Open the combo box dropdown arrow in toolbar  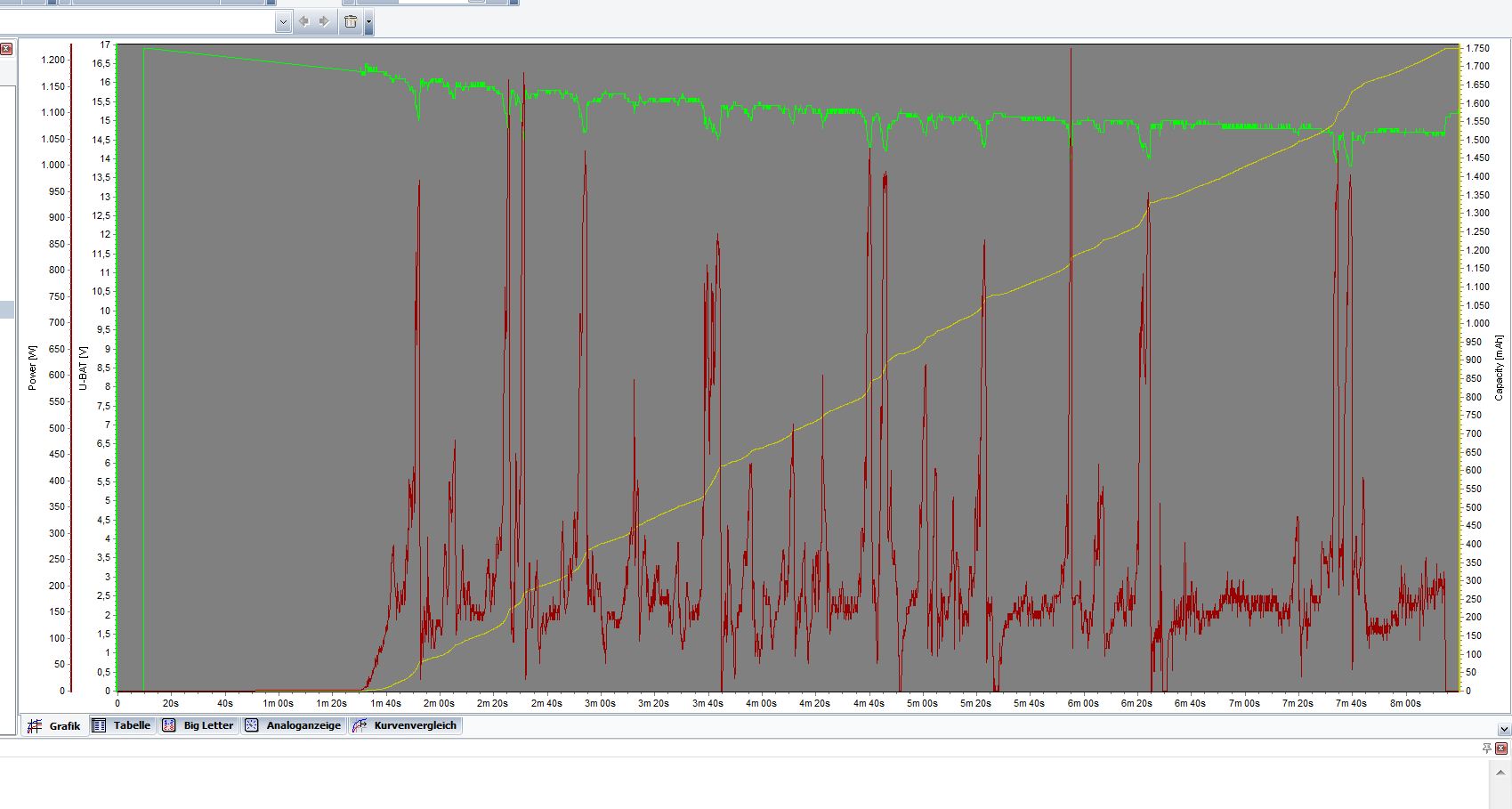[283, 22]
